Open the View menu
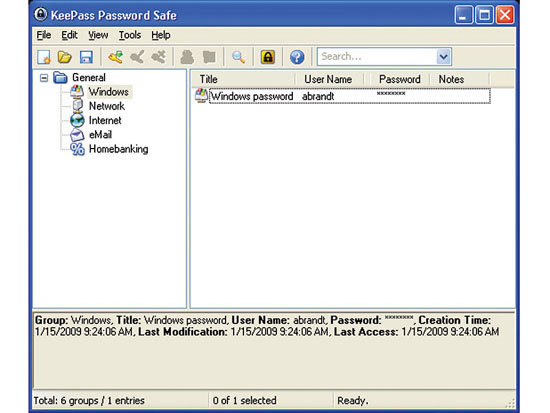 point(98,35)
